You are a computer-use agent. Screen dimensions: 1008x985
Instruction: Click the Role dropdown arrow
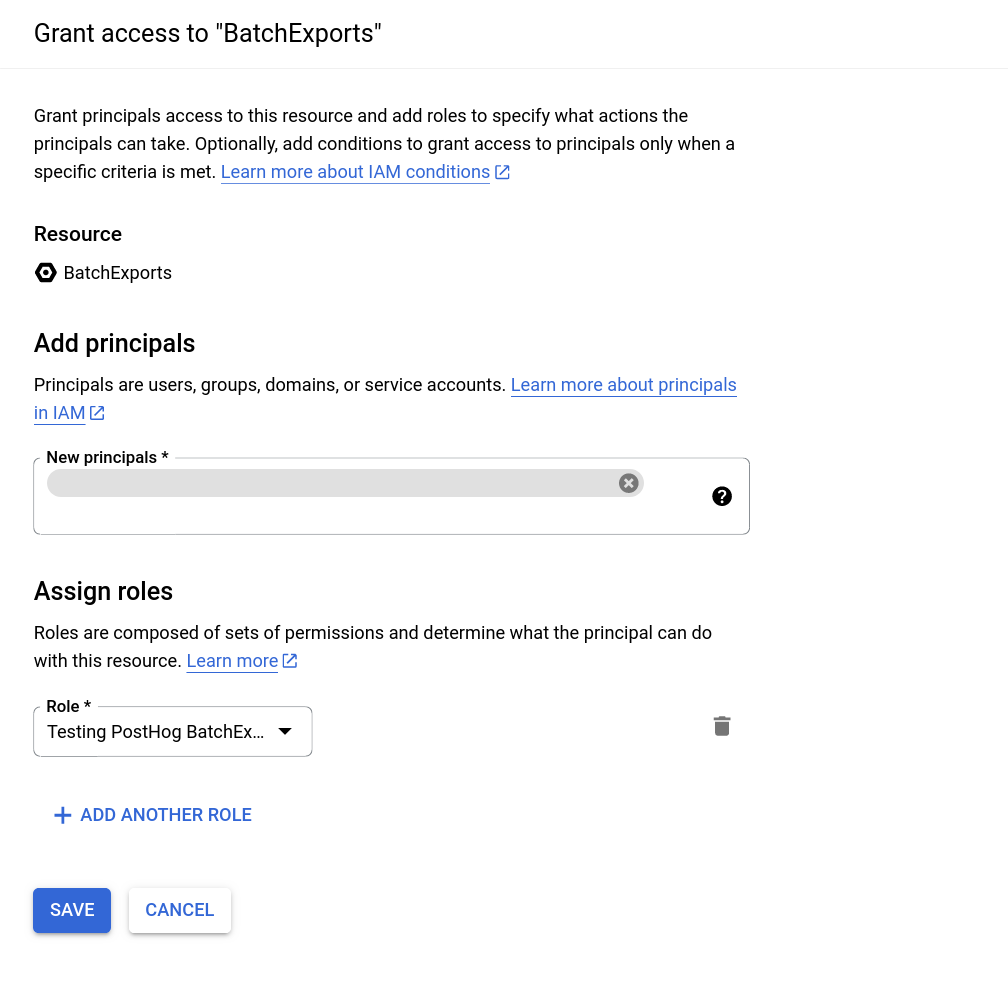285,731
